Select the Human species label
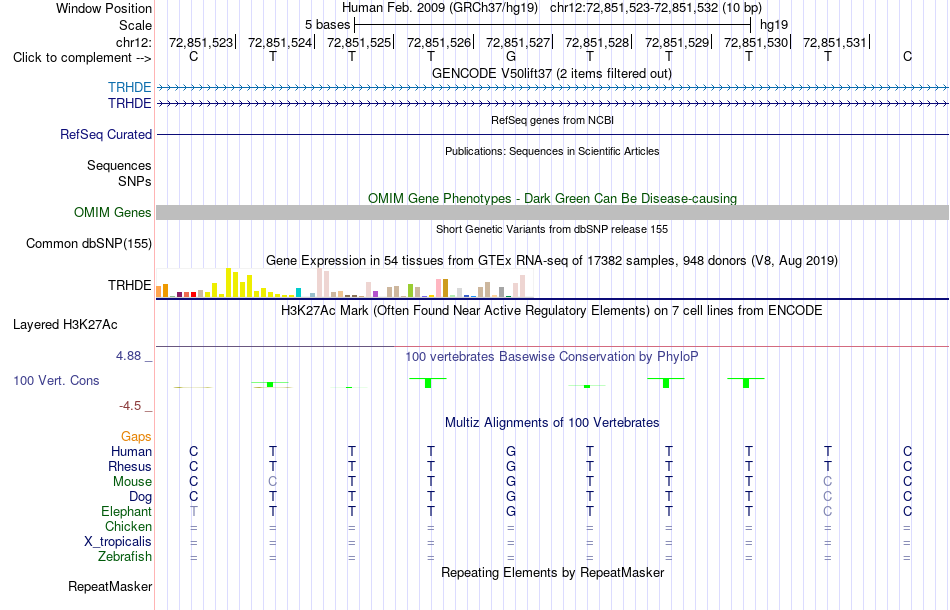 click(x=131, y=451)
